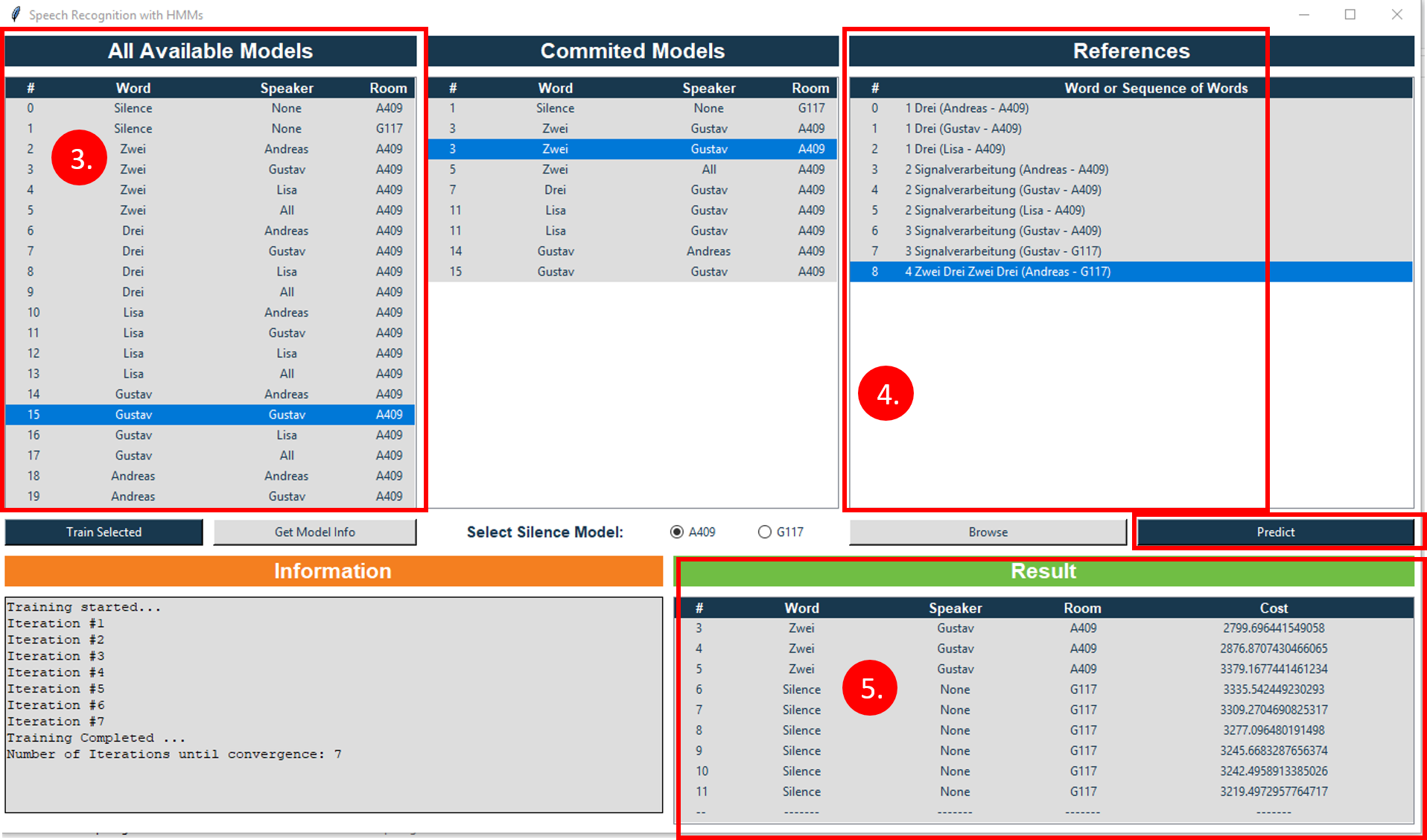Minimize the Speech Recognition window
The height and width of the screenshot is (840, 1427).
[1303, 14]
